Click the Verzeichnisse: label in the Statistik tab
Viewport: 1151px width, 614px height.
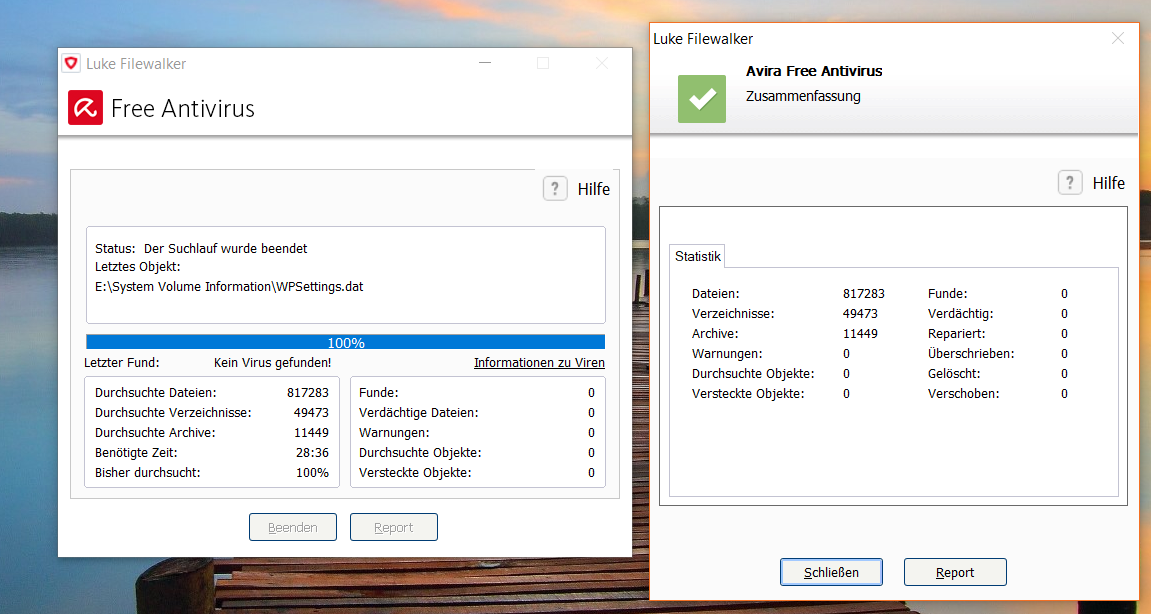(x=733, y=314)
